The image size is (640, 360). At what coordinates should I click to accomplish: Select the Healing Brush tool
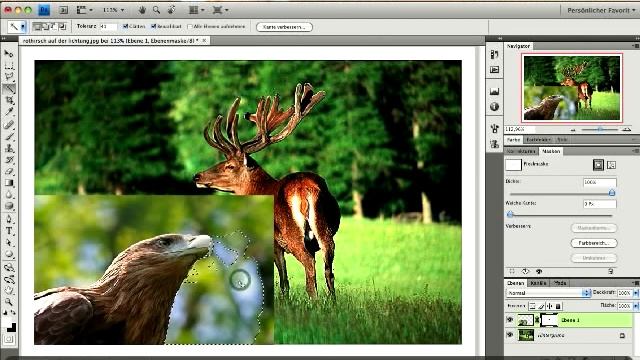click(x=9, y=124)
